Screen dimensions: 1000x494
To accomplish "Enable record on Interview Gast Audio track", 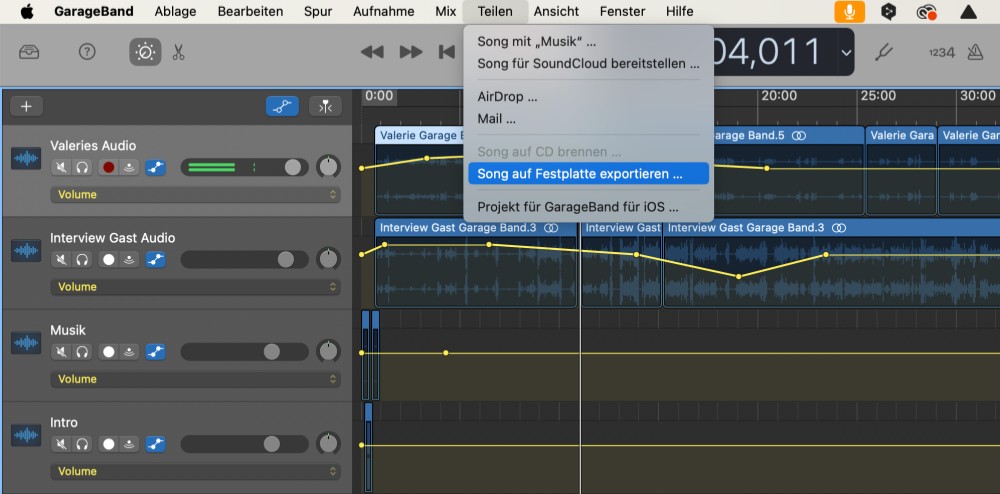I will coord(108,259).
